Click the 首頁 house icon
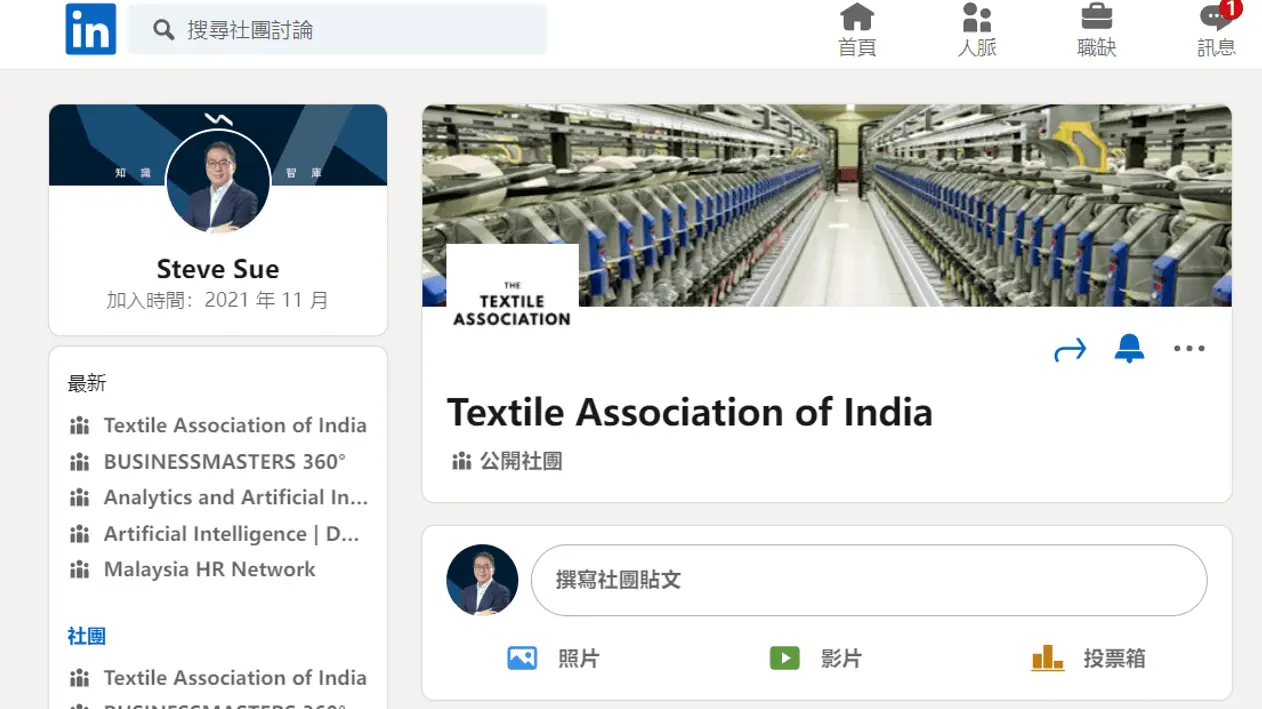Viewport: 1262px width, 709px height. click(857, 17)
